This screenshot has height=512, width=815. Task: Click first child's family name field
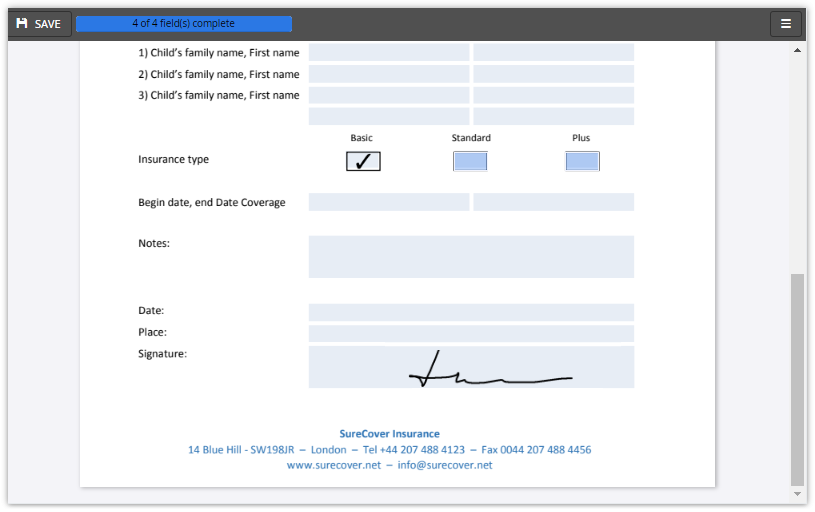coord(388,53)
